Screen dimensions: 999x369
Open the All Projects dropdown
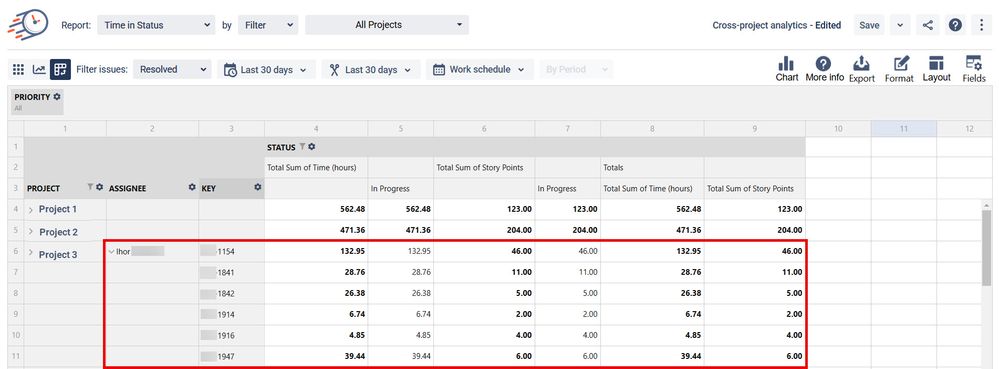(x=387, y=25)
